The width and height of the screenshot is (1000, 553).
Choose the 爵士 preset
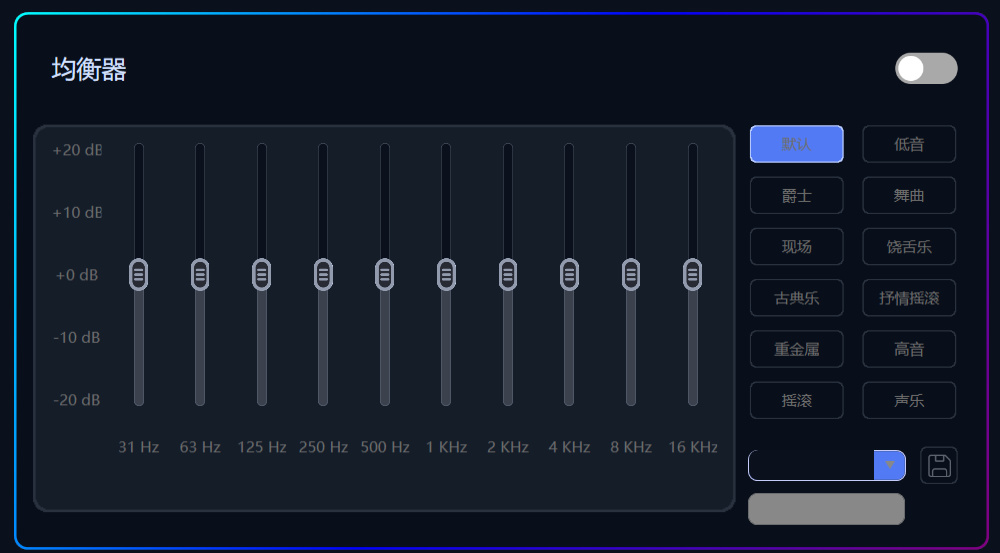point(797,195)
